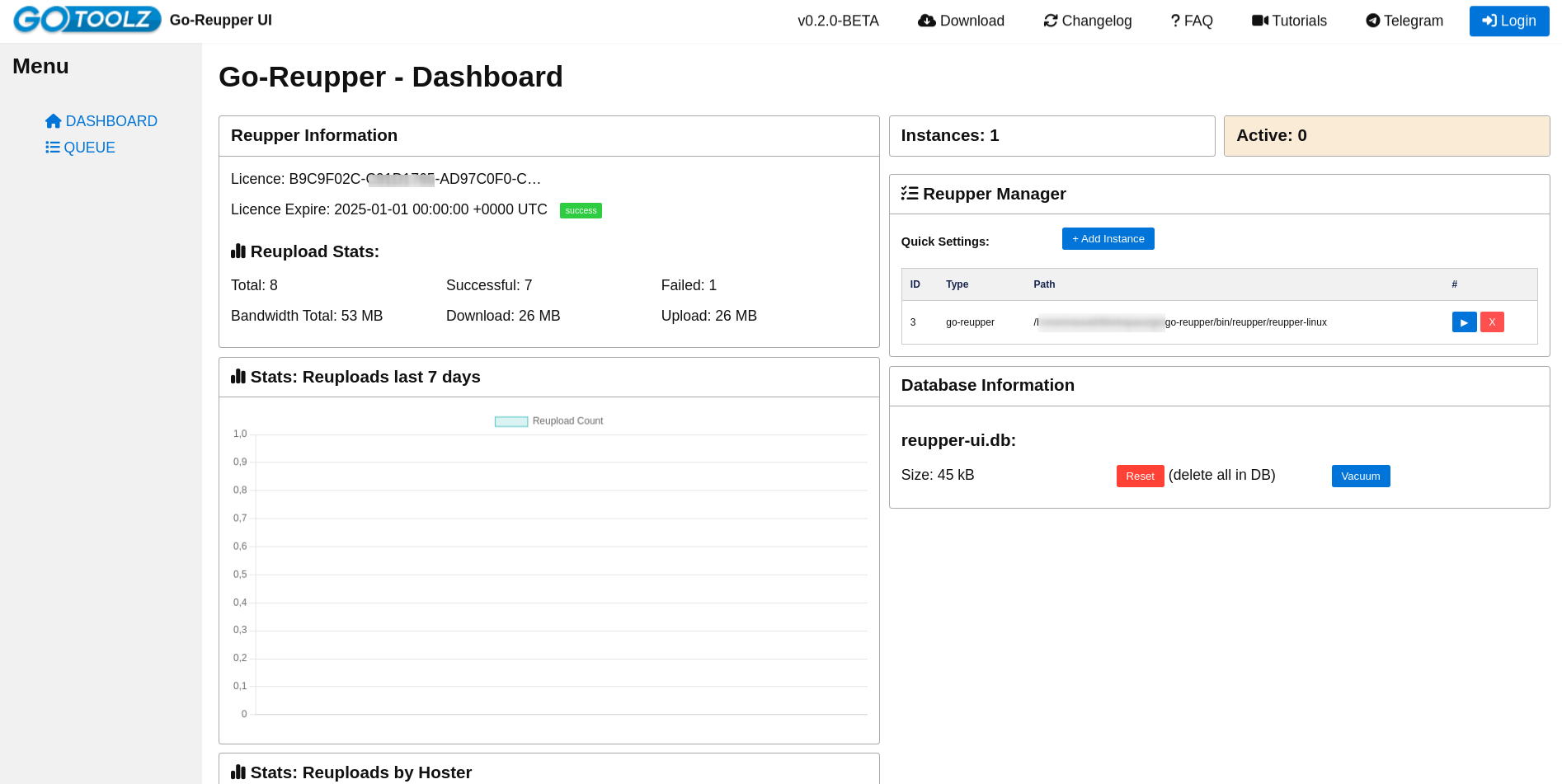1562x784 pixels.
Task: Click the Instances: 1 panel
Action: pyautogui.click(x=1052, y=136)
